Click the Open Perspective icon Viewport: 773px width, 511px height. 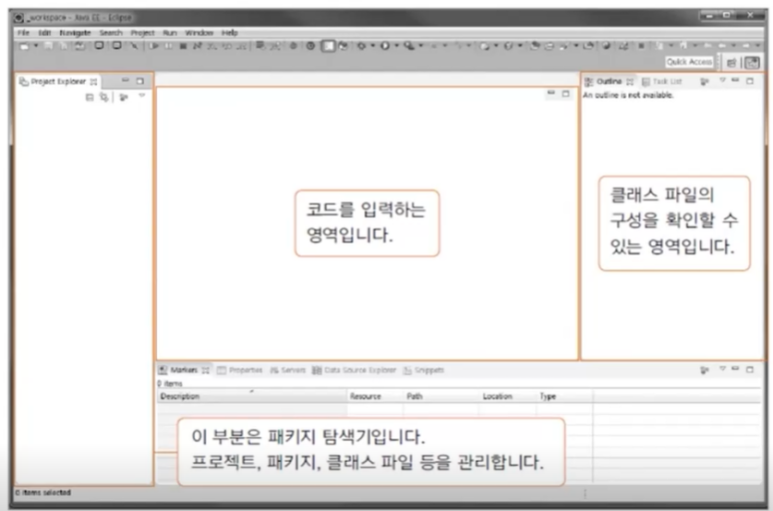tap(732, 63)
